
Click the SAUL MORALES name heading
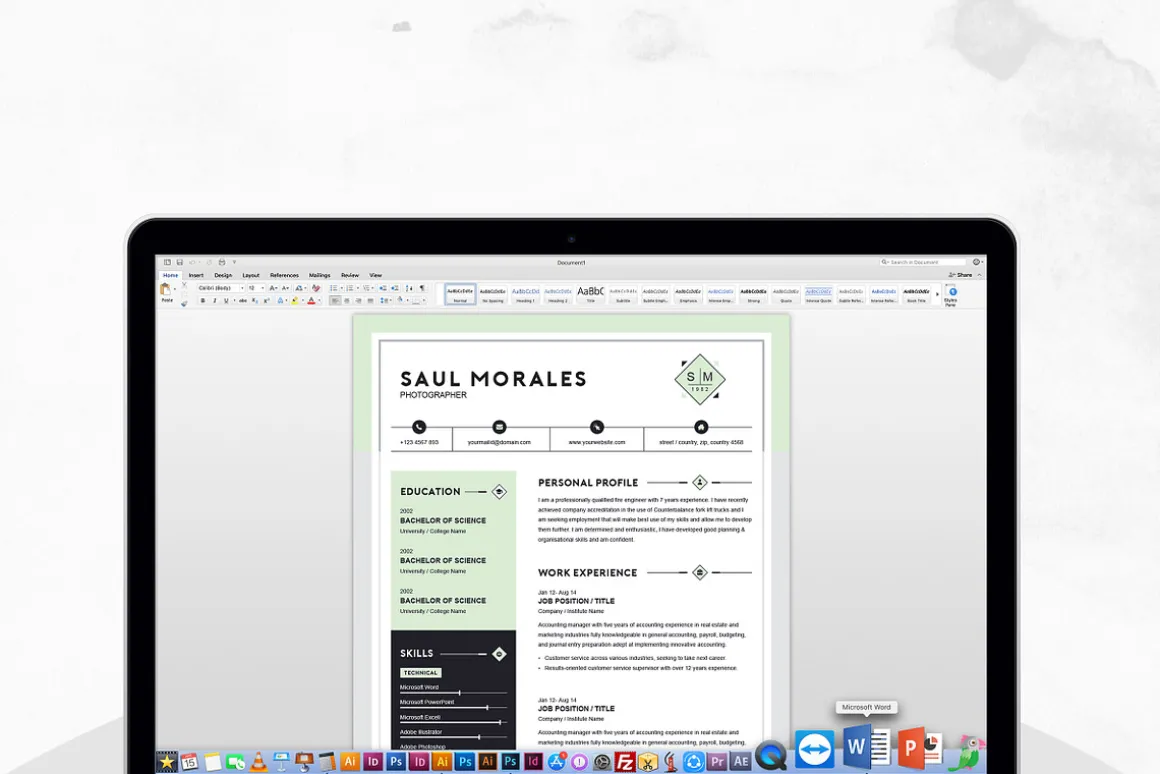tap(493, 379)
